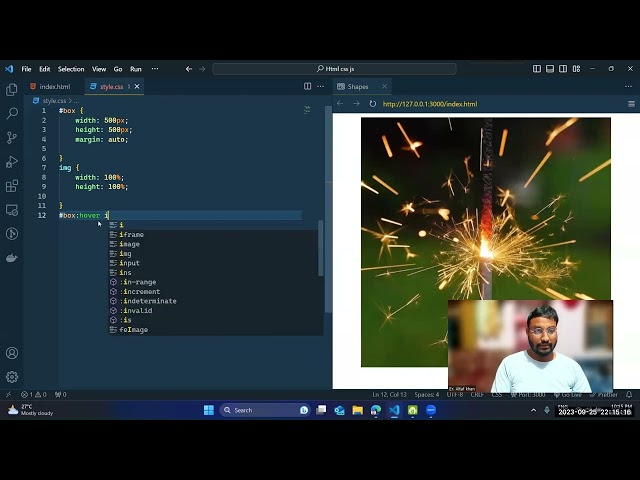Click the Go Live status bar button
This screenshot has width=640, height=480.
pyautogui.click(x=571, y=395)
